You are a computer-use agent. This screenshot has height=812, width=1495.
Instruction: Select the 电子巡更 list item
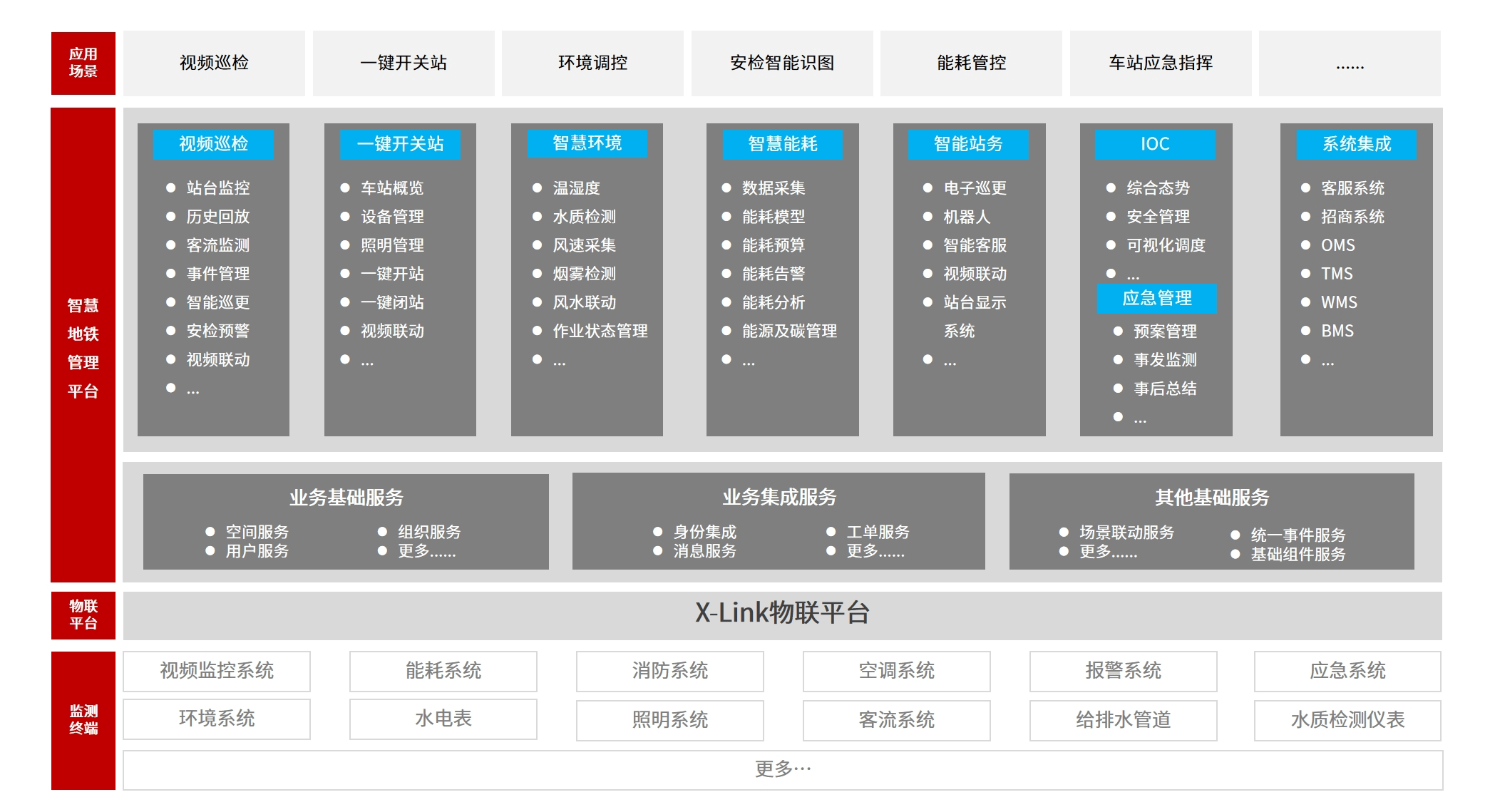click(x=975, y=188)
